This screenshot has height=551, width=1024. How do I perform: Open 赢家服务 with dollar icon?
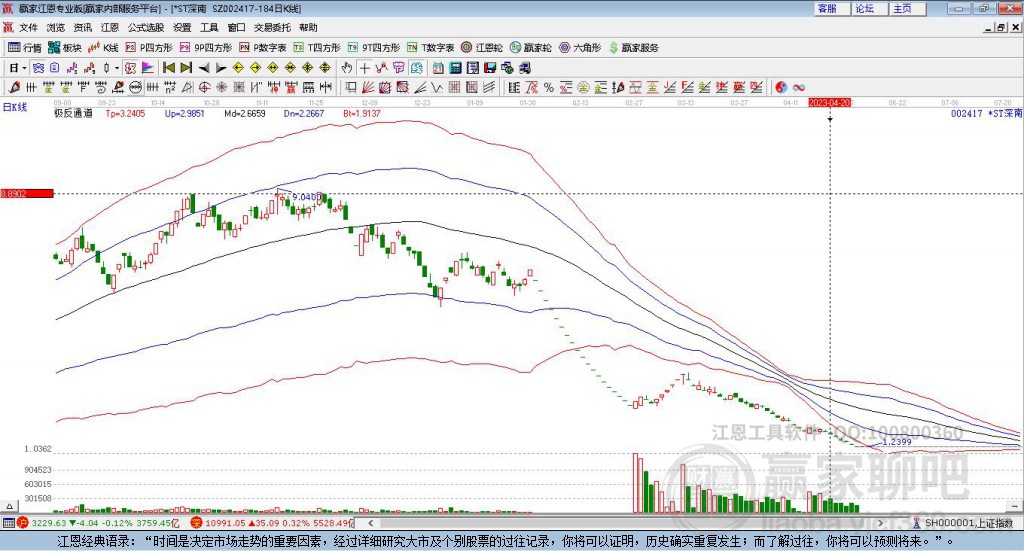tap(634, 48)
